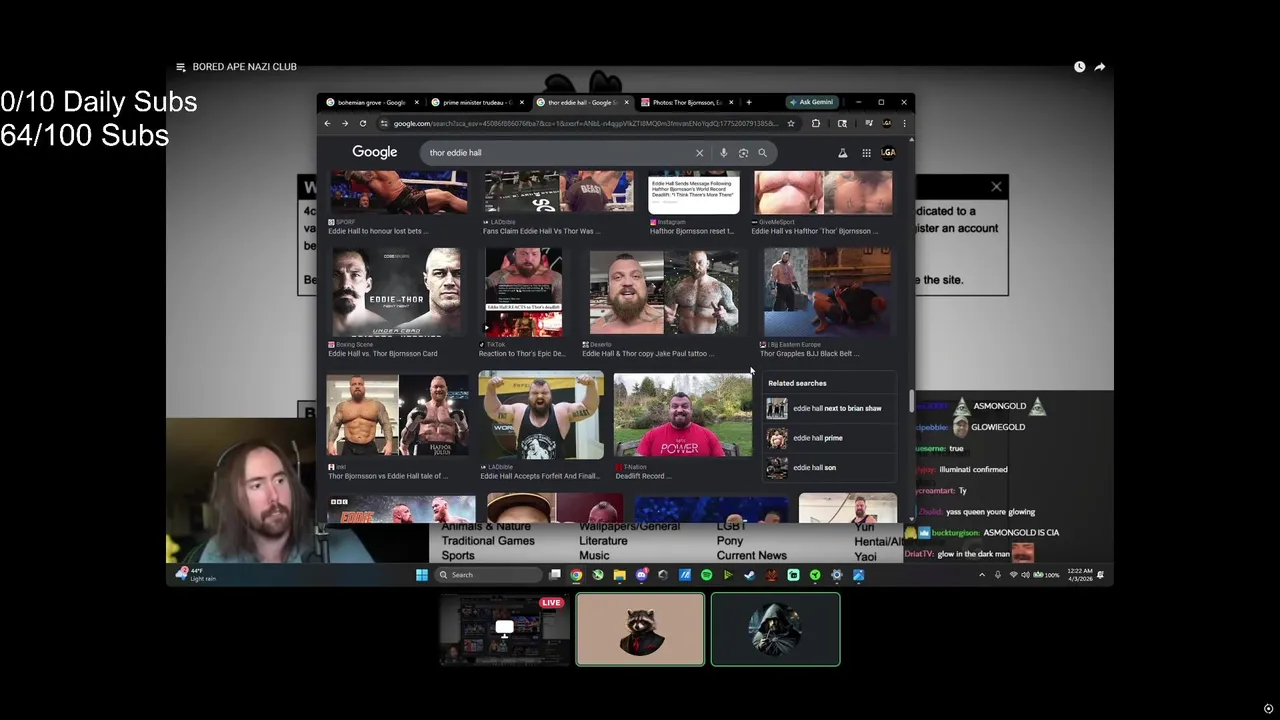The height and width of the screenshot is (720, 1280).
Task: Open Google Search Labs flask icon
Action: pos(842,153)
